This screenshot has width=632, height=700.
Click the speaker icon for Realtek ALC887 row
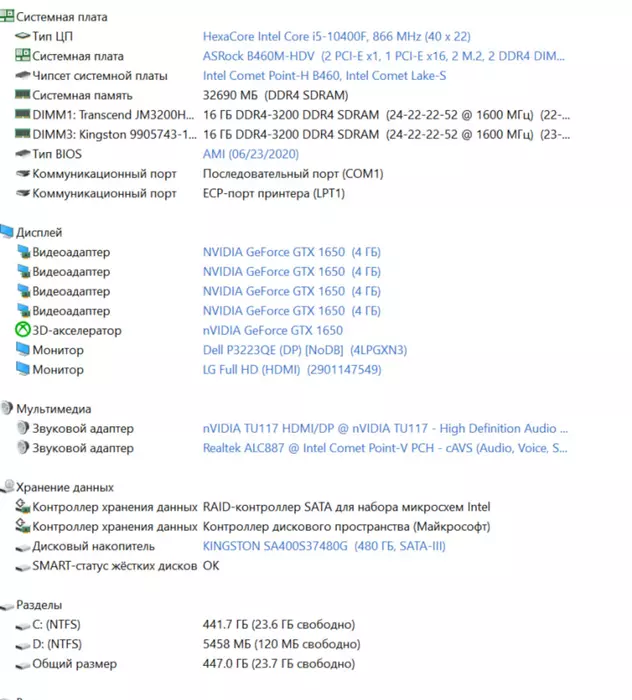[23, 447]
